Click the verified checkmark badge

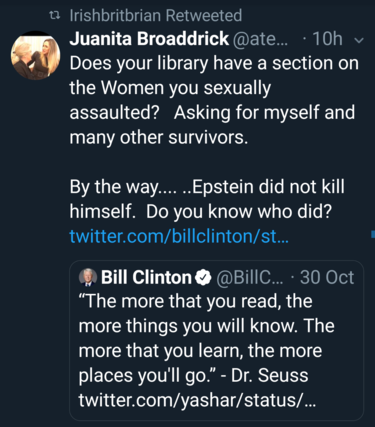click(203, 278)
